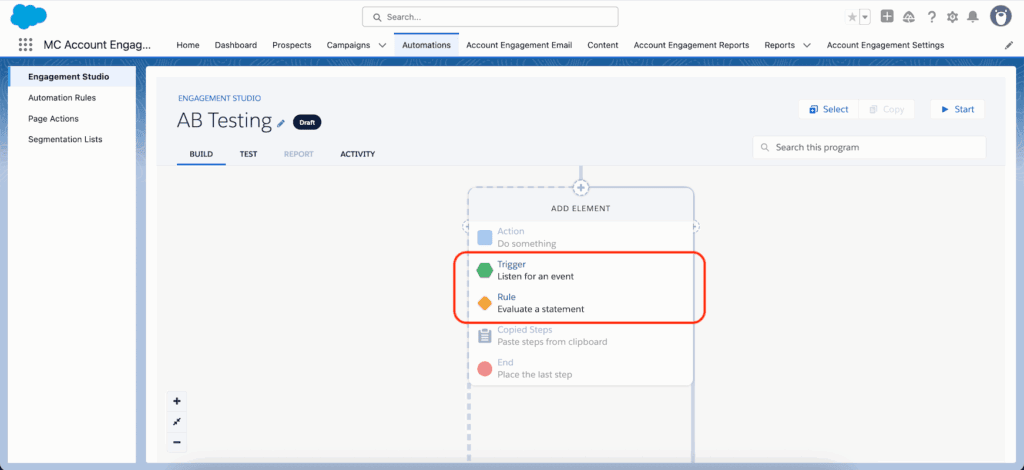The height and width of the screenshot is (470, 1024).
Task: Zoom out the canvas with minus button
Action: [176, 443]
